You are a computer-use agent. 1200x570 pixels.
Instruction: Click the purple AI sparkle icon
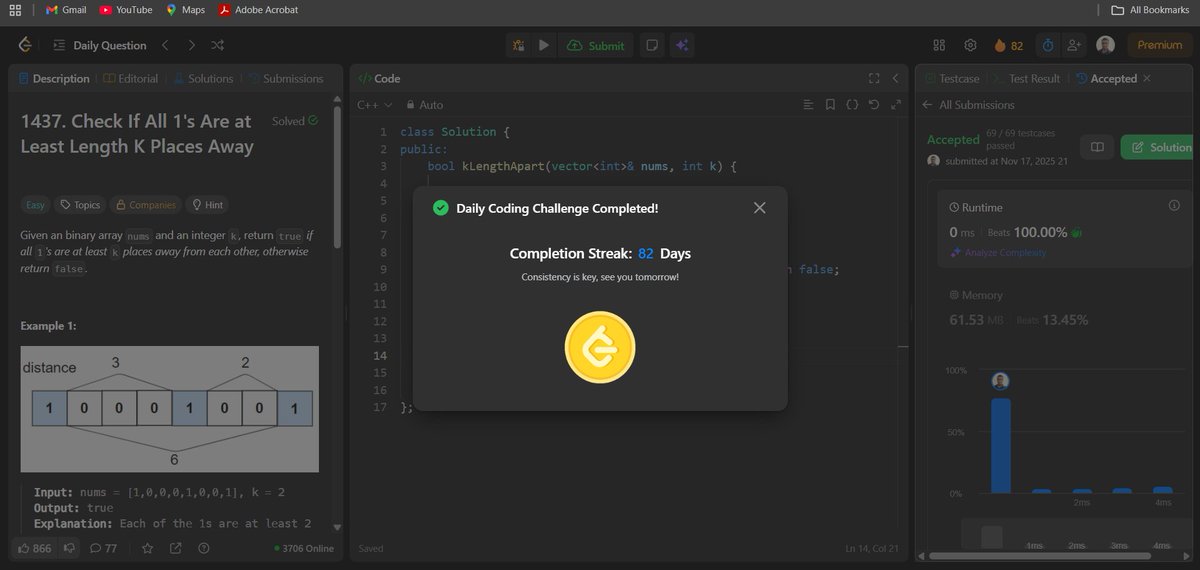682,45
